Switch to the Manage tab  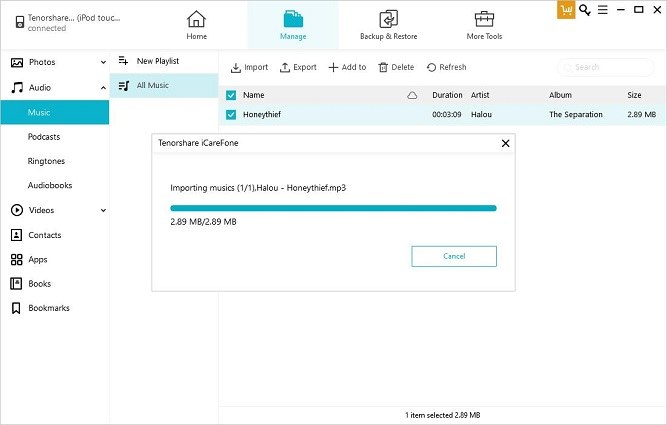pyautogui.click(x=292, y=25)
